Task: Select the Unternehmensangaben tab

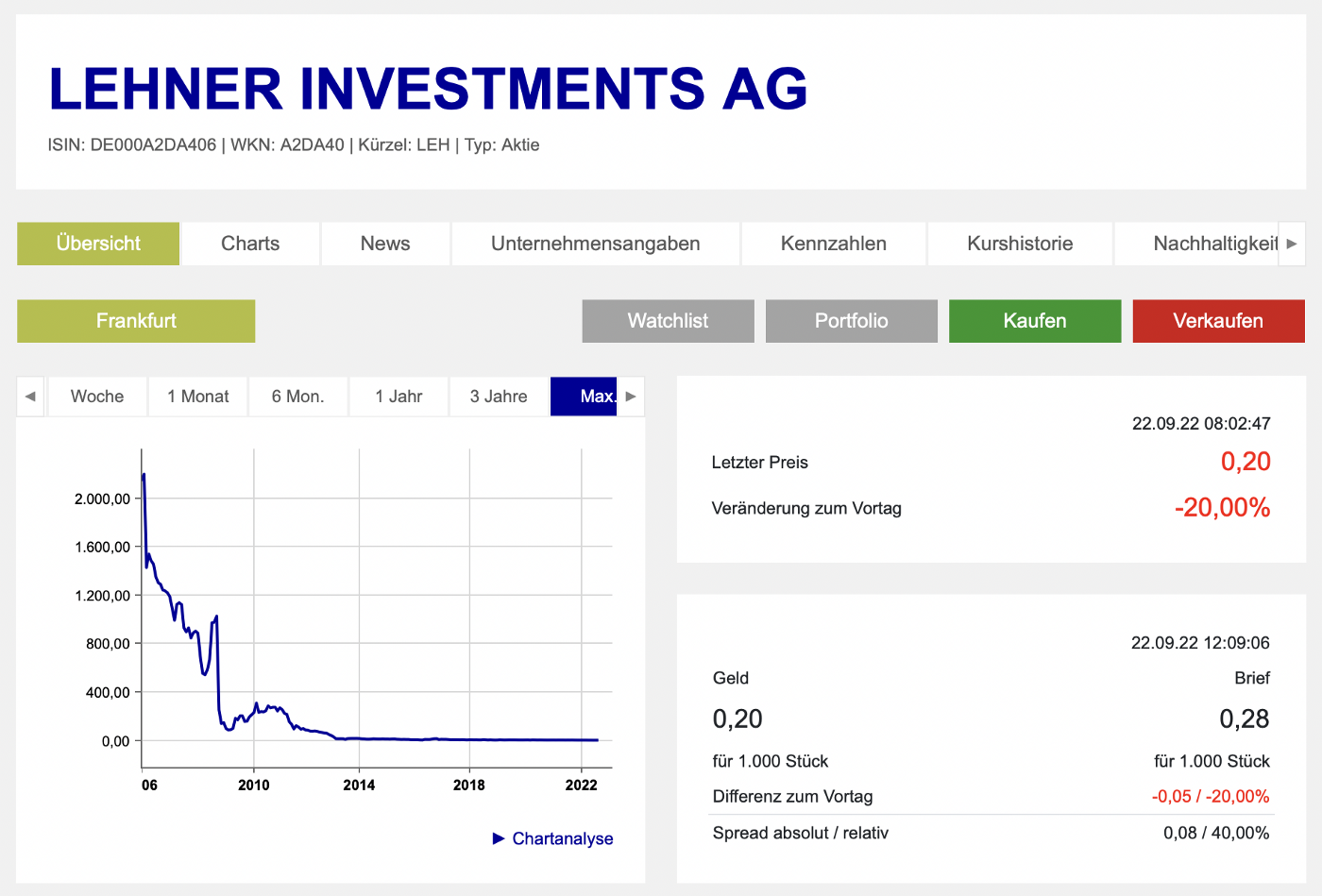Action: (x=595, y=244)
